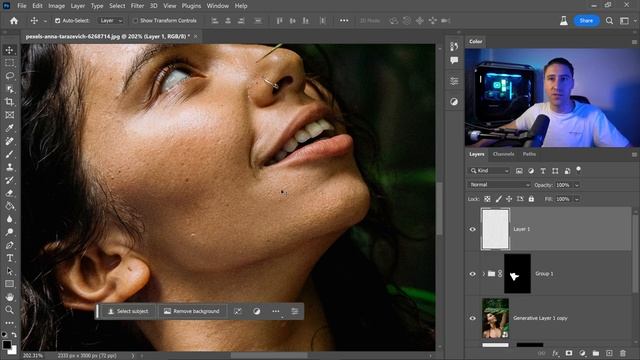Click Remove background button
This screenshot has height=360, width=640.
(x=191, y=311)
